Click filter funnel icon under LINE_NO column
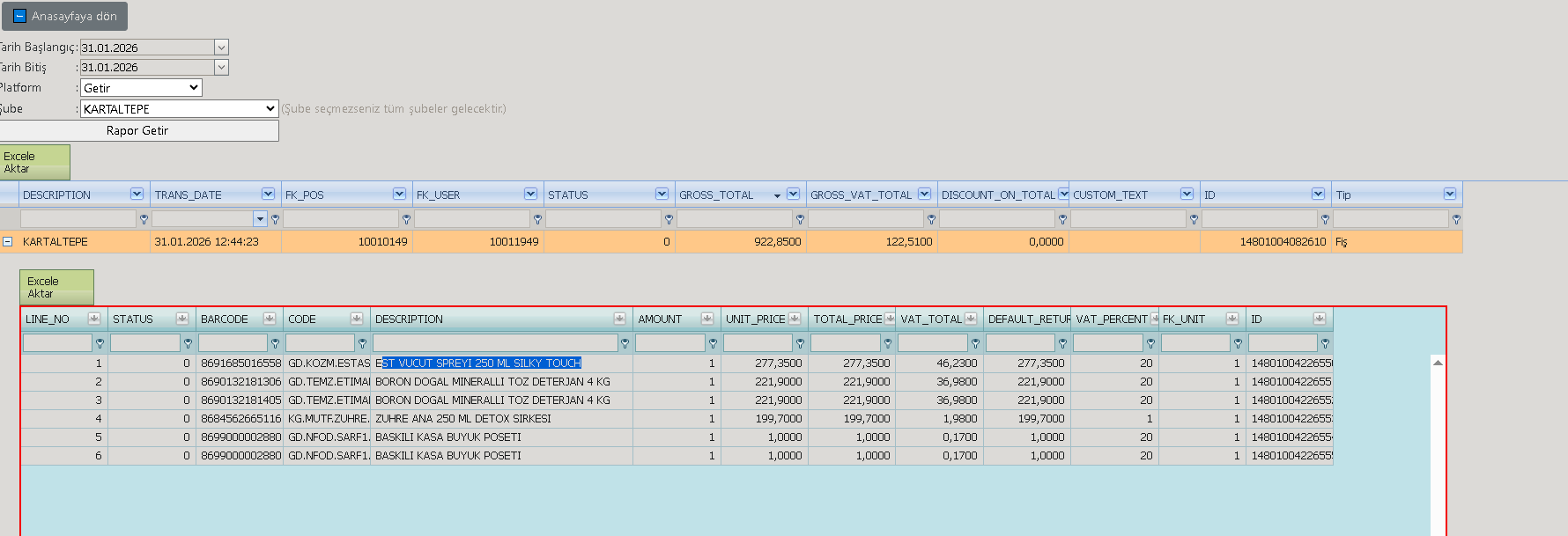The width and height of the screenshot is (1568, 536). [x=100, y=343]
